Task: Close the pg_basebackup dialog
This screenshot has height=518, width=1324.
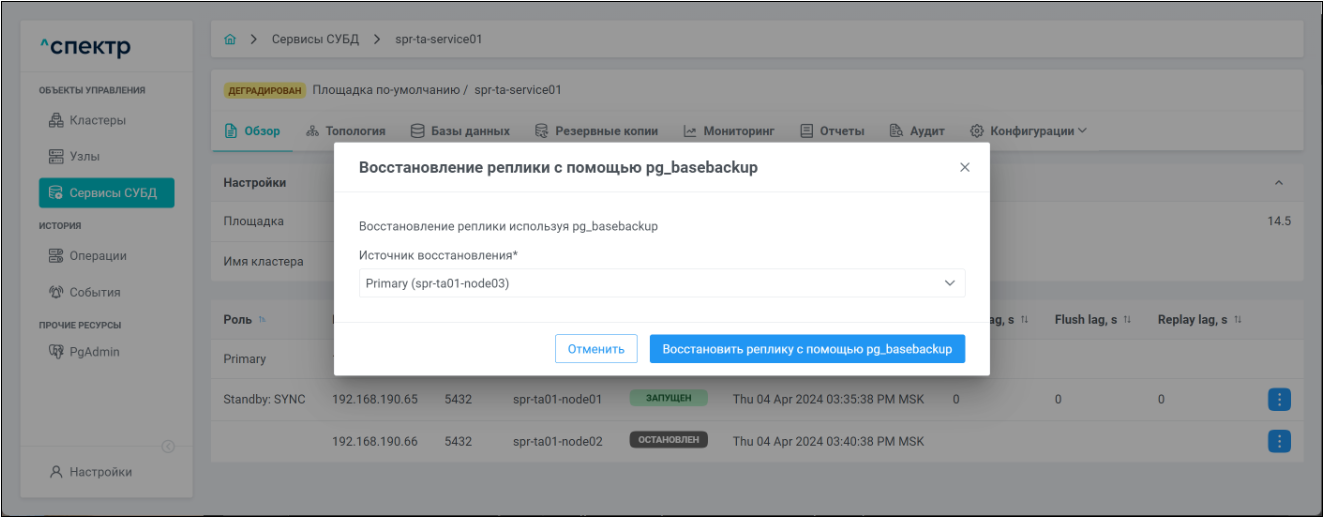Action: click(964, 168)
